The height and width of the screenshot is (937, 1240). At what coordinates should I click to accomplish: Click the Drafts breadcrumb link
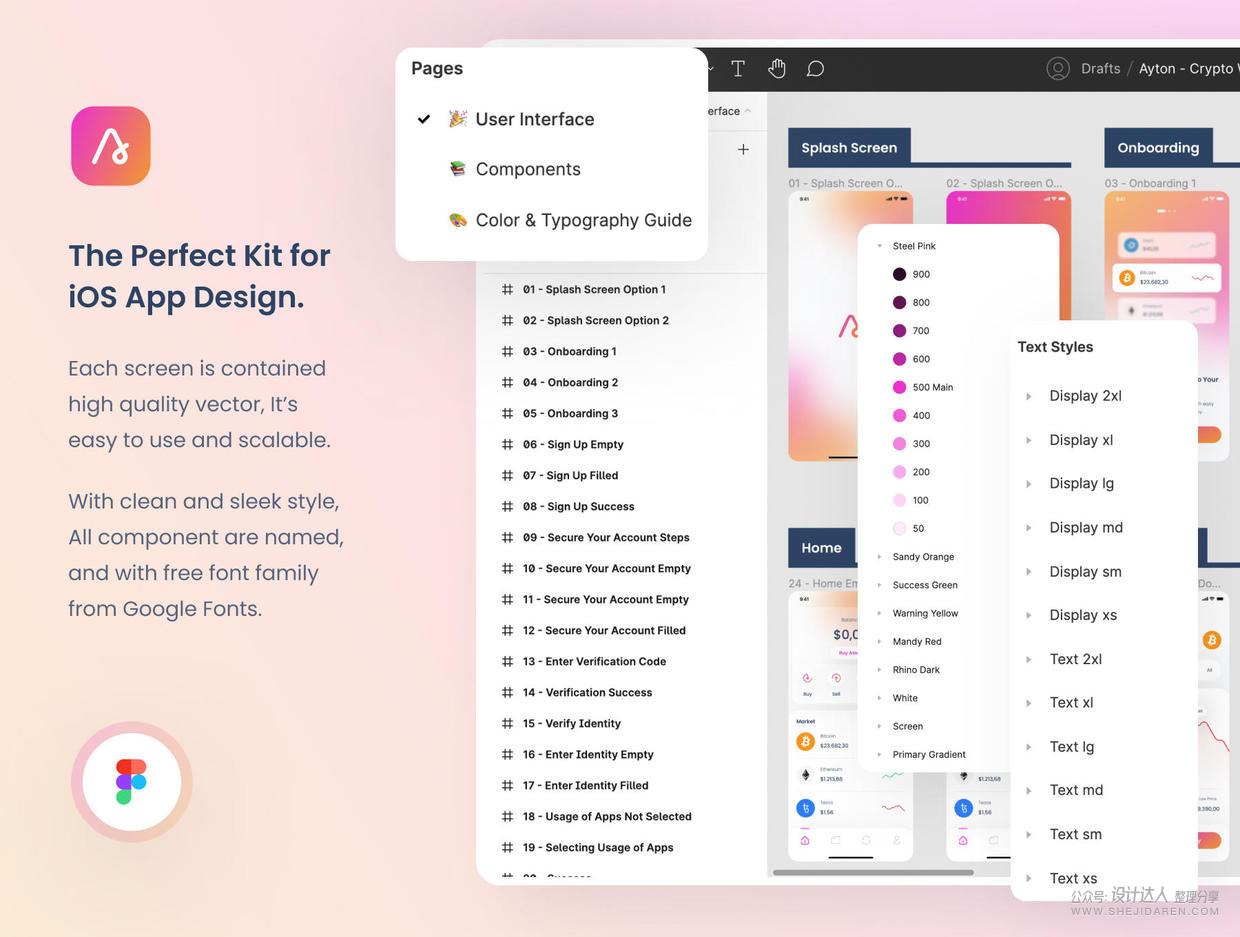click(x=1100, y=68)
